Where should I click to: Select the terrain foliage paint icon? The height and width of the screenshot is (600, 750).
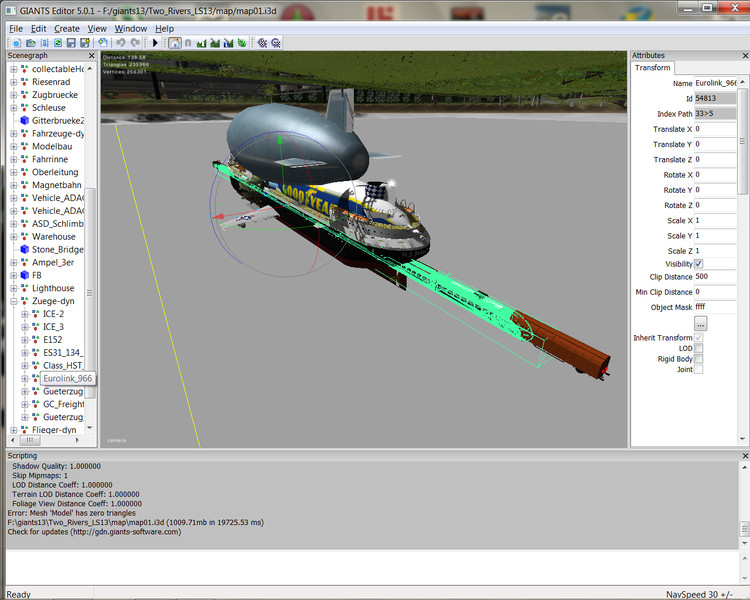pos(242,43)
